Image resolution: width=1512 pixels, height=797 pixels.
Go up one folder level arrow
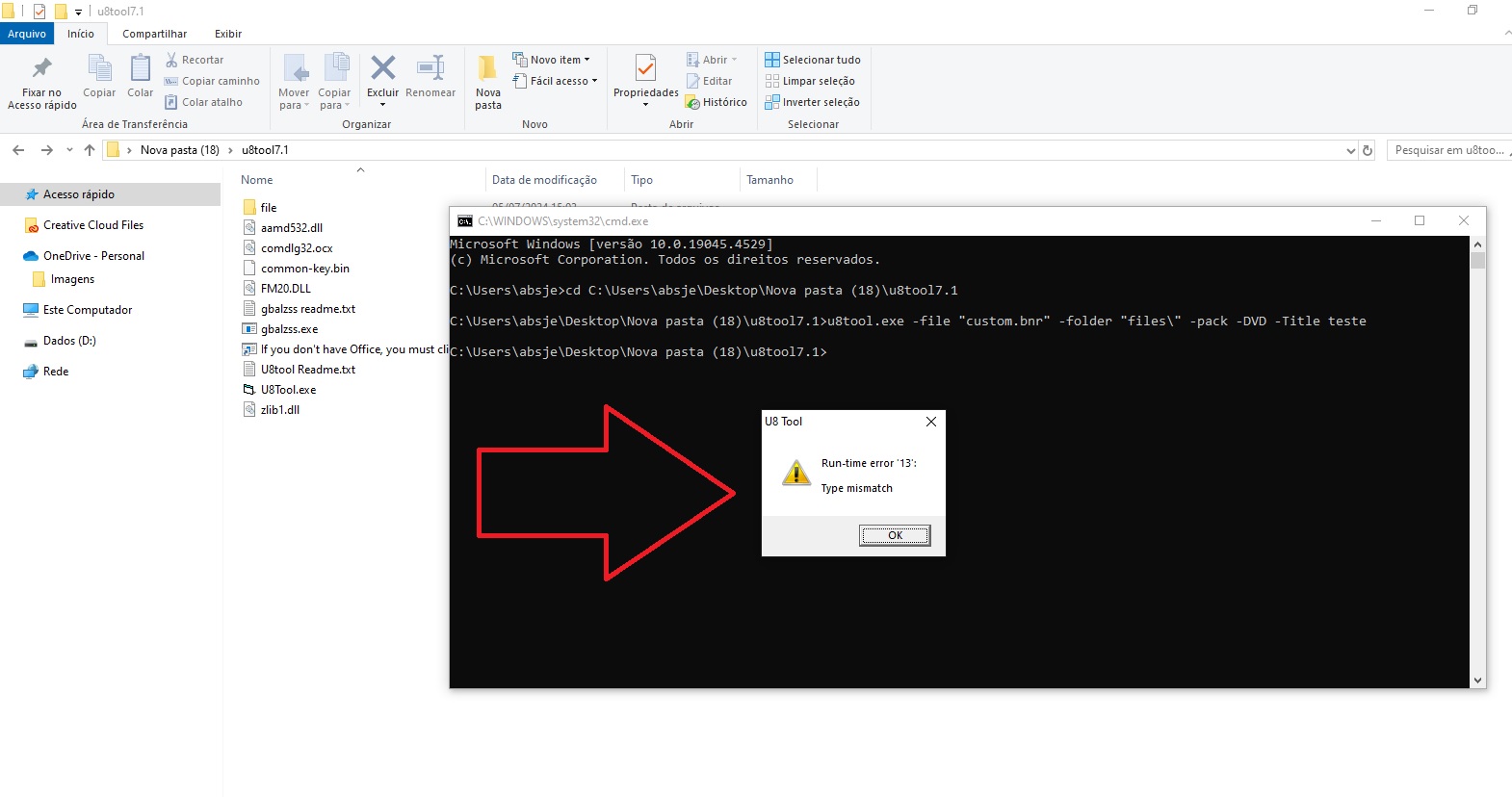pyautogui.click(x=90, y=150)
